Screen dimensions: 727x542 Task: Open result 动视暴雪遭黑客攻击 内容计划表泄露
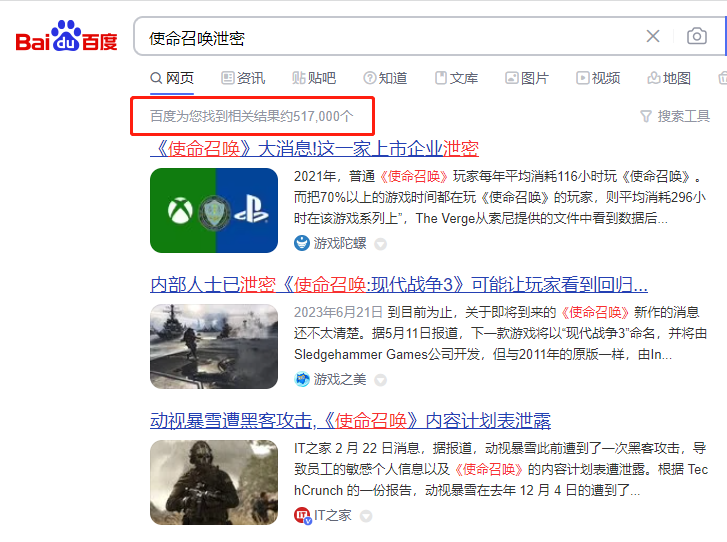pyautogui.click(x=351, y=421)
